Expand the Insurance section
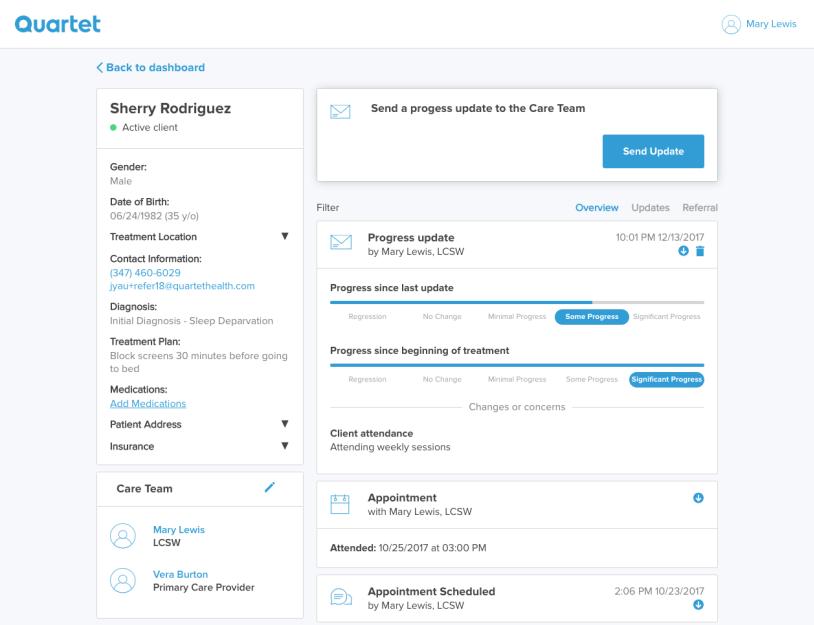Screen dimensions: 814x625 click(284, 446)
